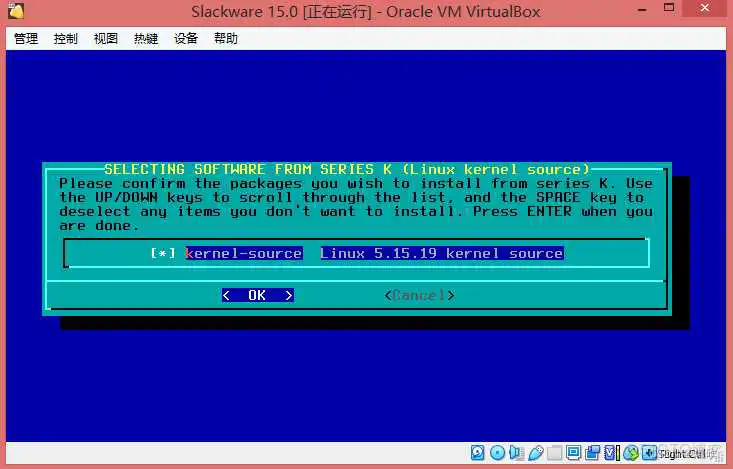Image resolution: width=733 pixels, height=469 pixels.
Task: Open the 设备 menu
Action: click(186, 38)
